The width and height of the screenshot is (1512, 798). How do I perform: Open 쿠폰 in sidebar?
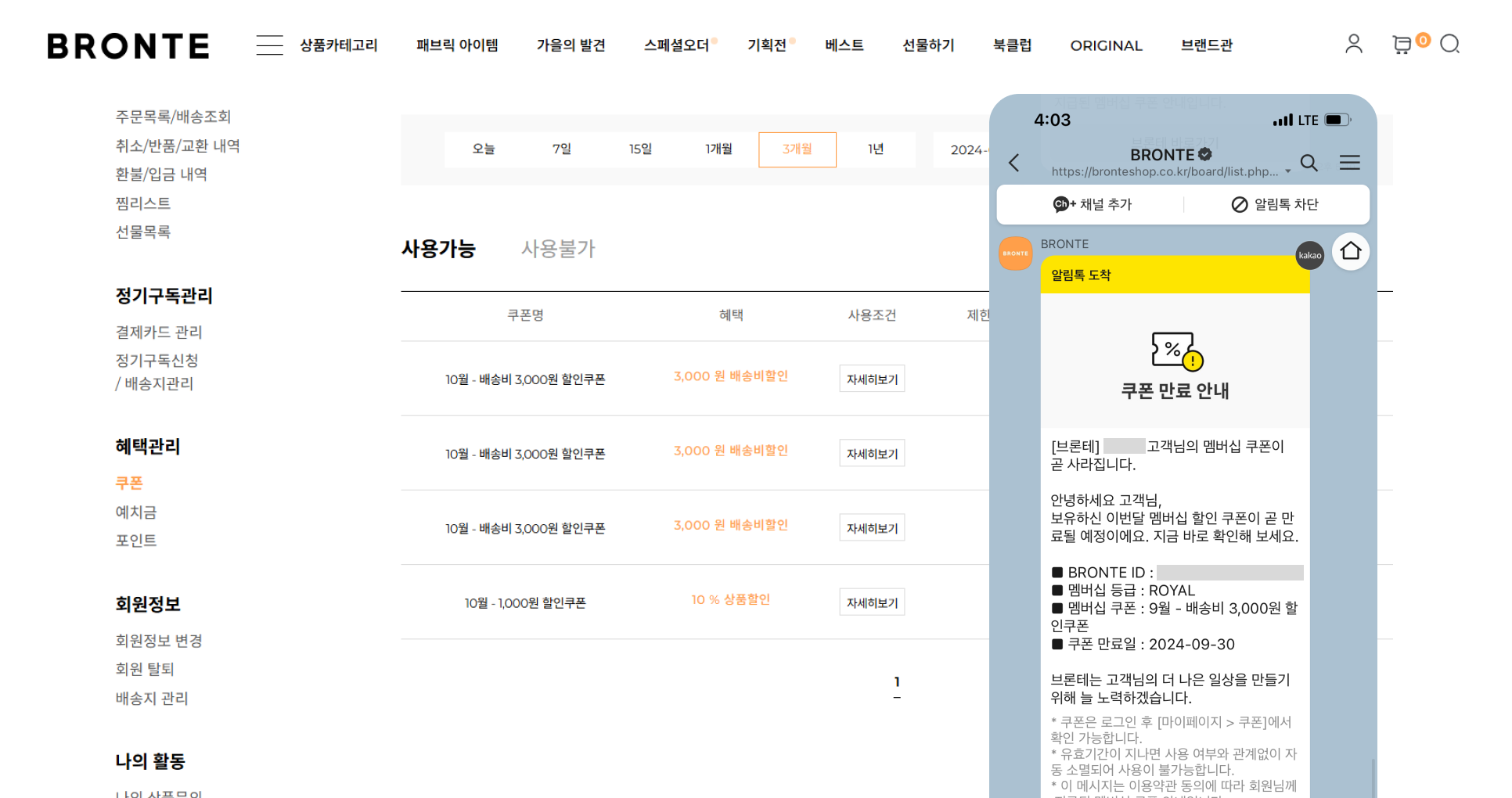(129, 483)
